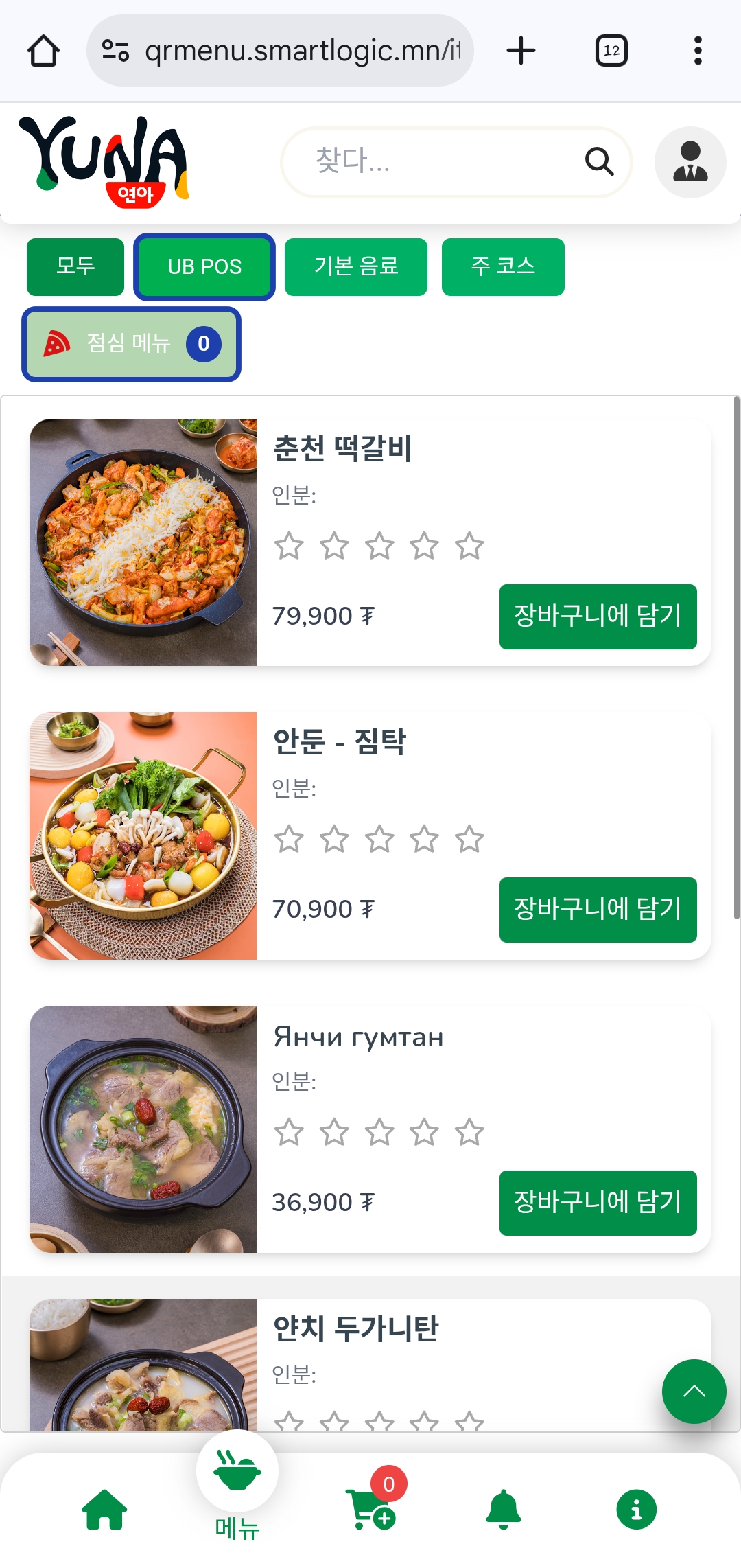Click the search magnifier icon
741x1568 pixels.
click(x=599, y=162)
